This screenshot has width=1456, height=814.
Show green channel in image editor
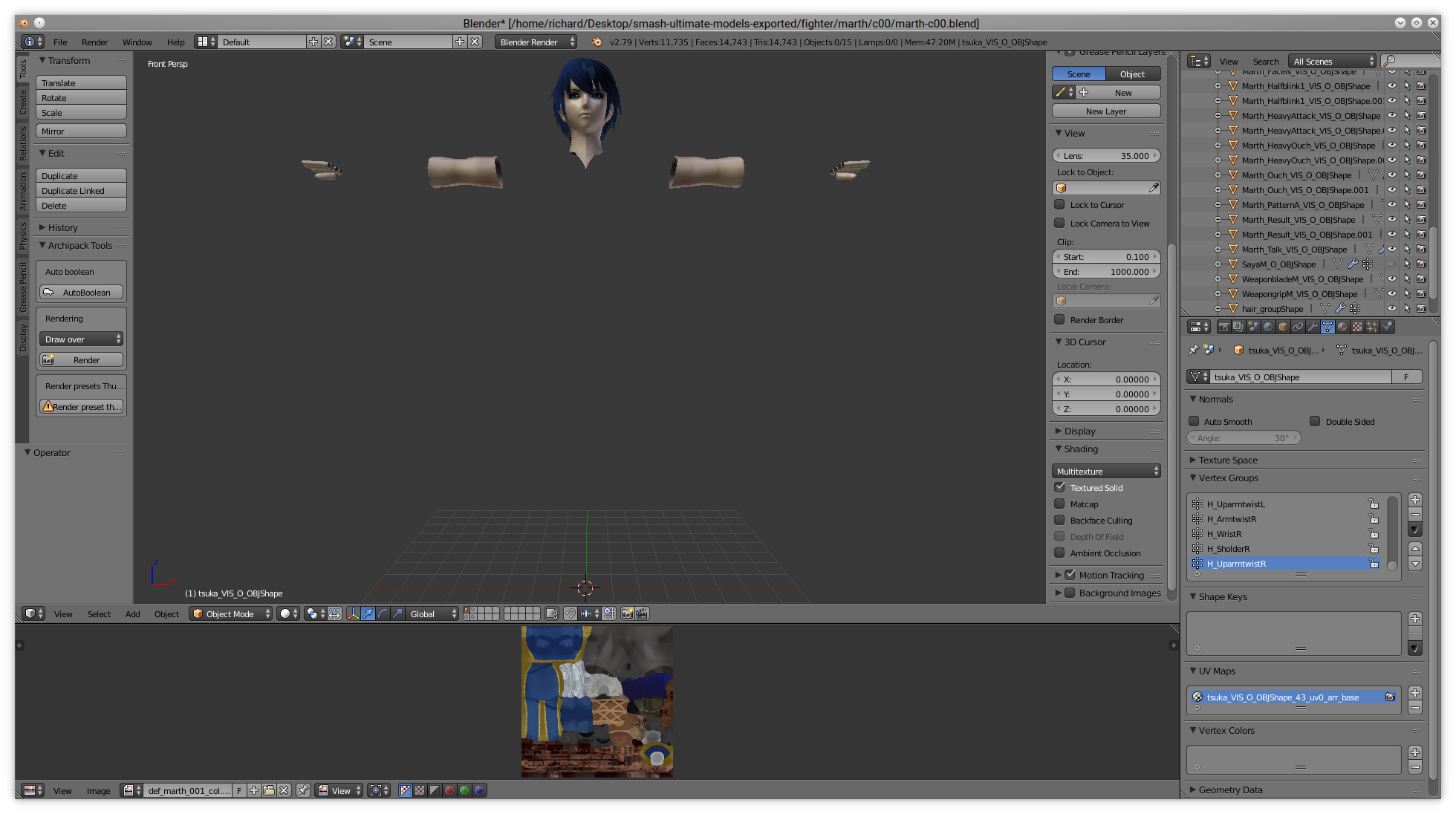click(x=464, y=790)
